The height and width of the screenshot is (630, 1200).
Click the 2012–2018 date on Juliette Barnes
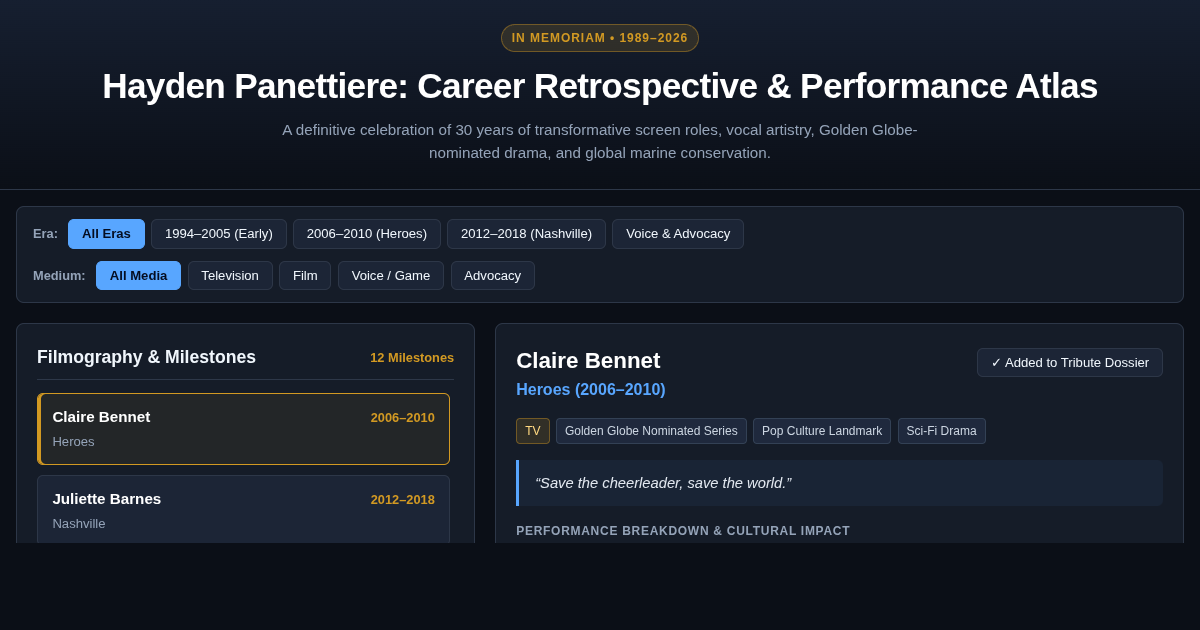pyautogui.click(x=403, y=500)
